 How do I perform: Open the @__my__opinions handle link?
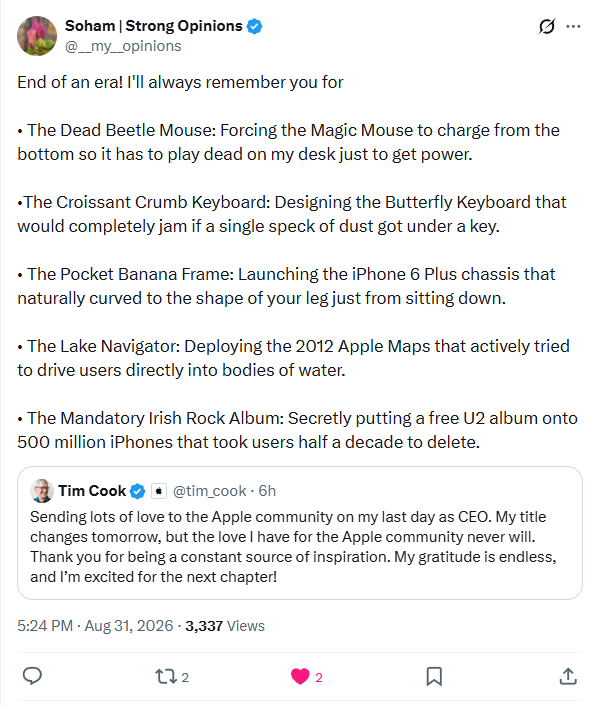tap(123, 46)
